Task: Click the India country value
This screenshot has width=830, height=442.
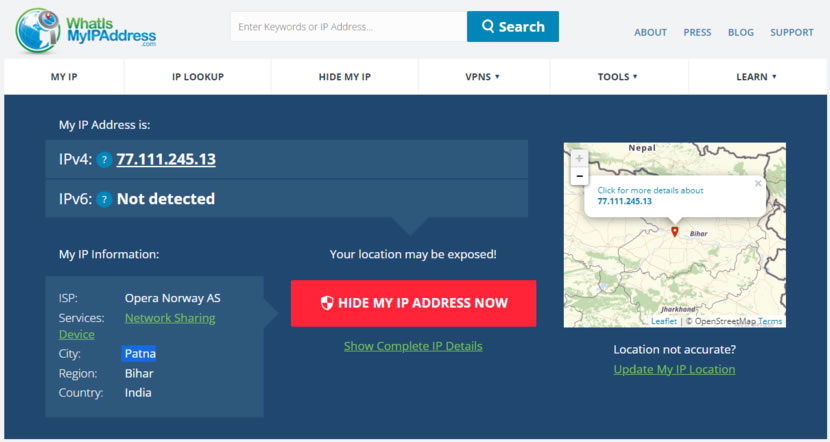Action: (x=138, y=393)
